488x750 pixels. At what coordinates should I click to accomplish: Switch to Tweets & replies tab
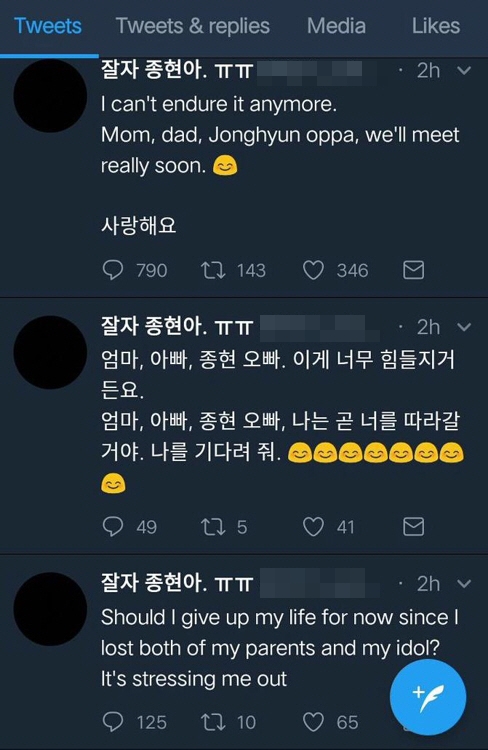[x=193, y=26]
